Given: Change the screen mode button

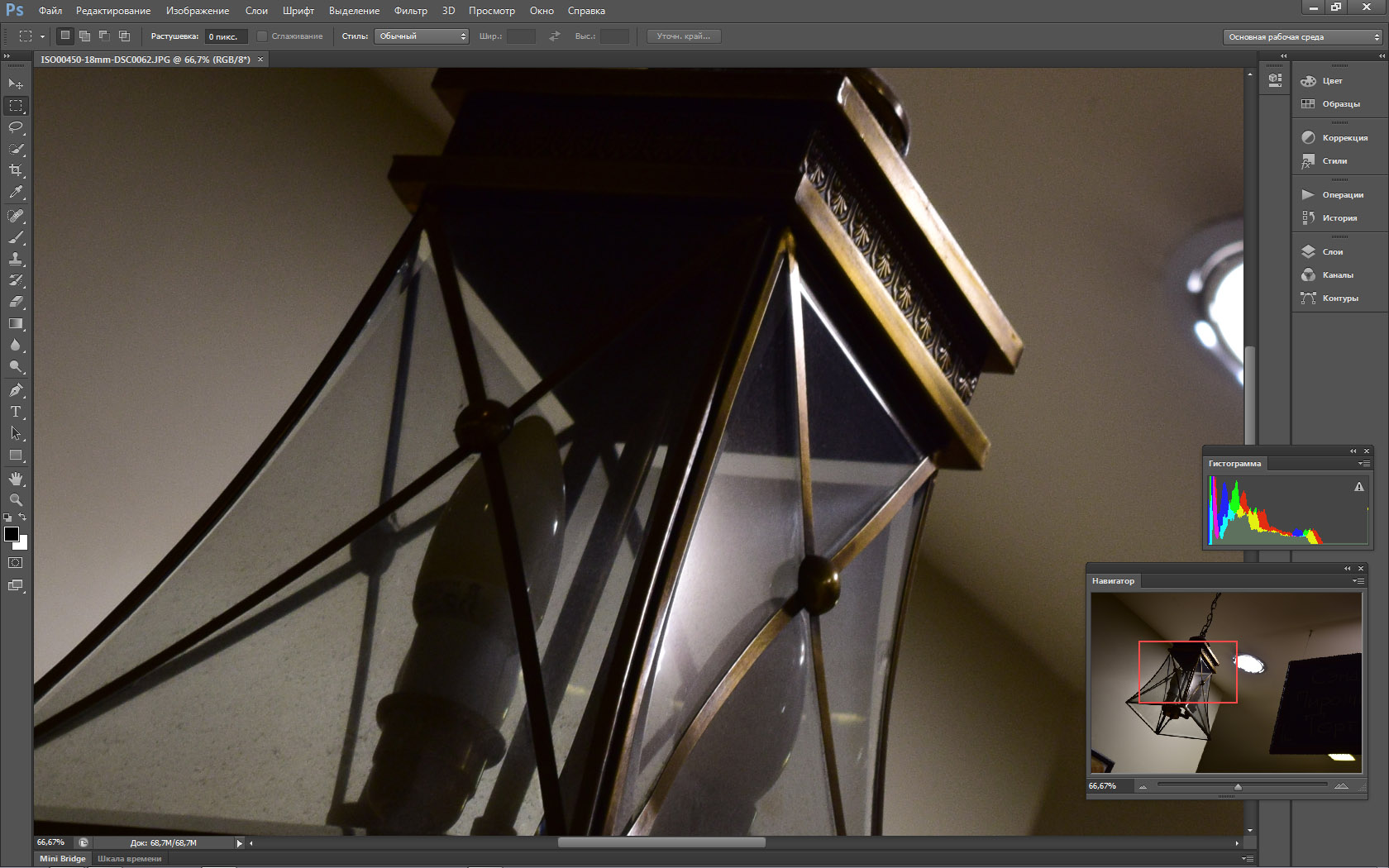Looking at the screenshot, I should click(16, 585).
